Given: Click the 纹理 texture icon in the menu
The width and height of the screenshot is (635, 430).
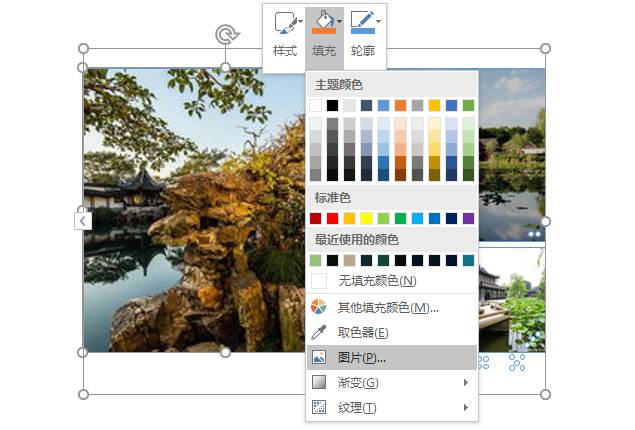Looking at the screenshot, I should pos(319,407).
